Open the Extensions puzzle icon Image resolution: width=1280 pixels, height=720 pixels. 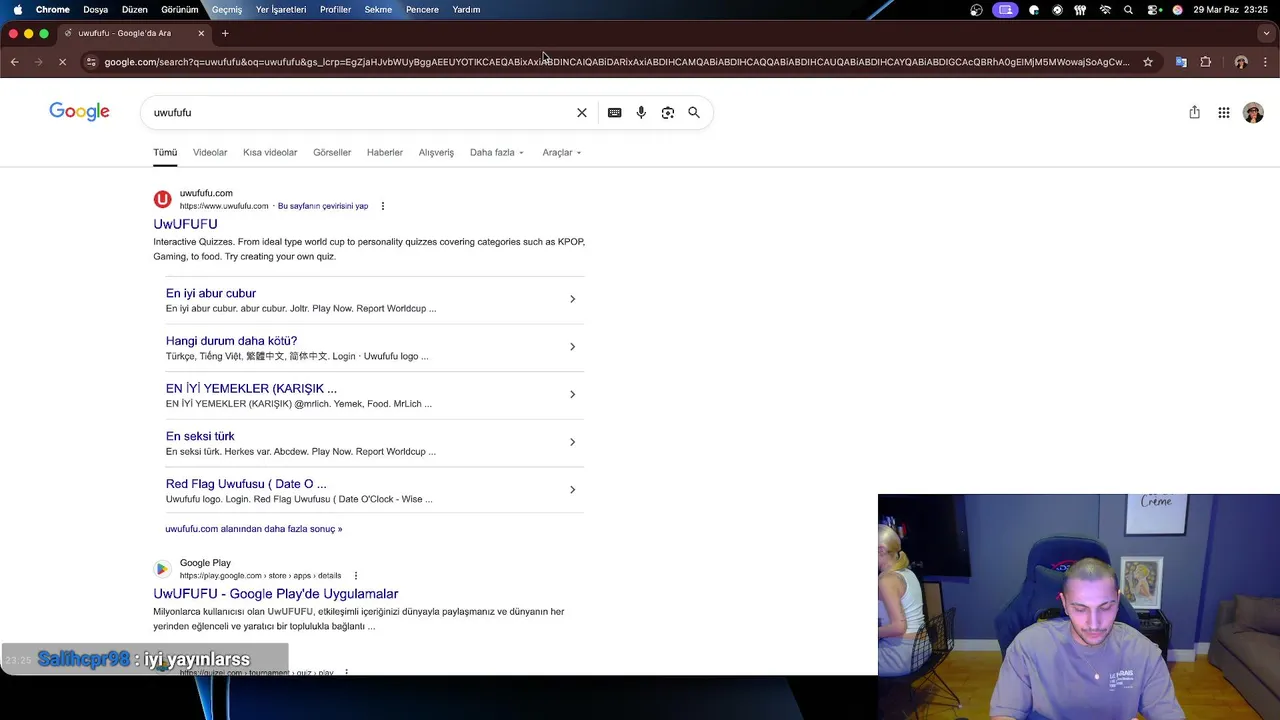pos(1206,62)
